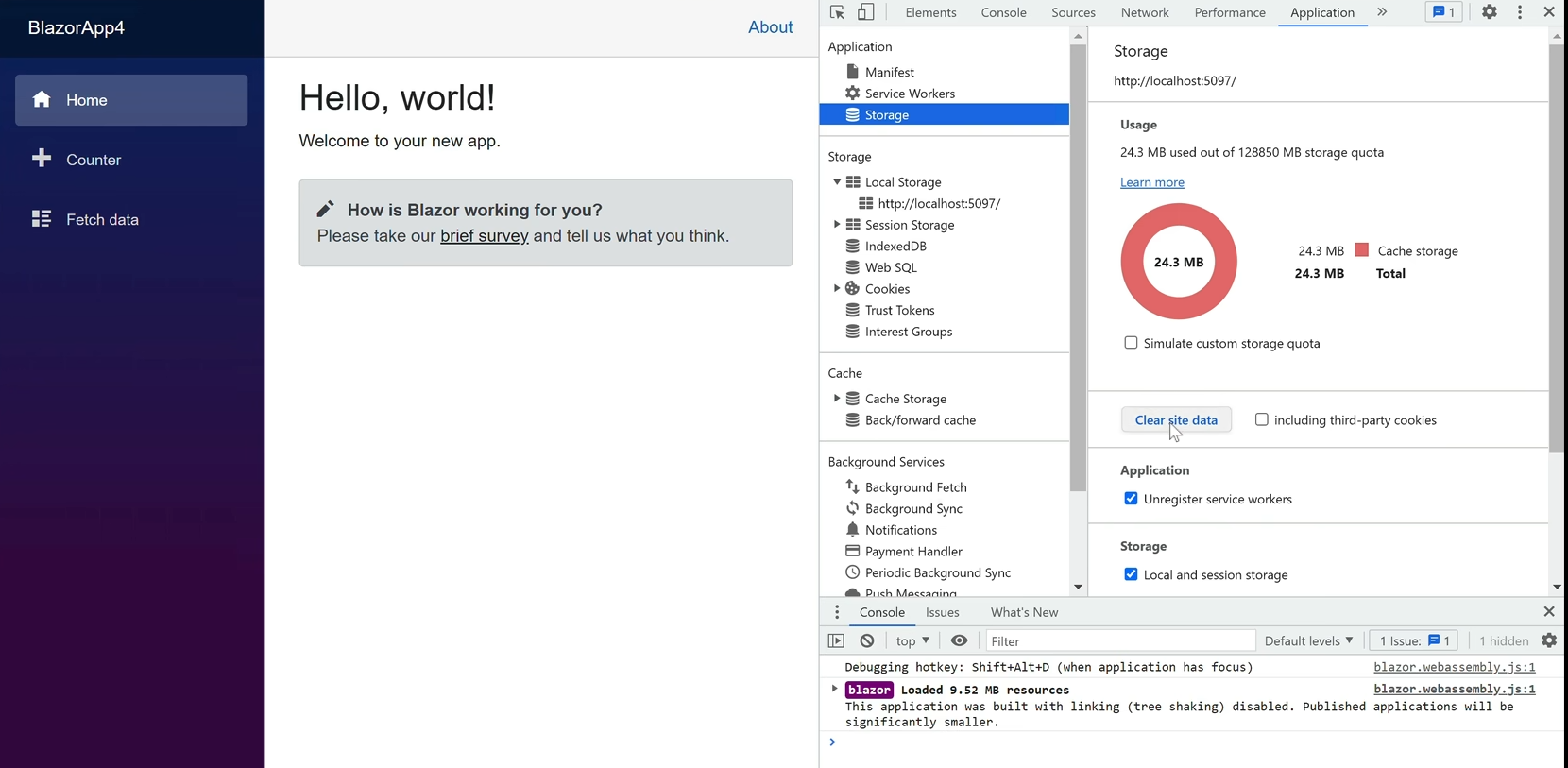Expand the Session Storage tree node
The image size is (1568, 768).
(837, 225)
